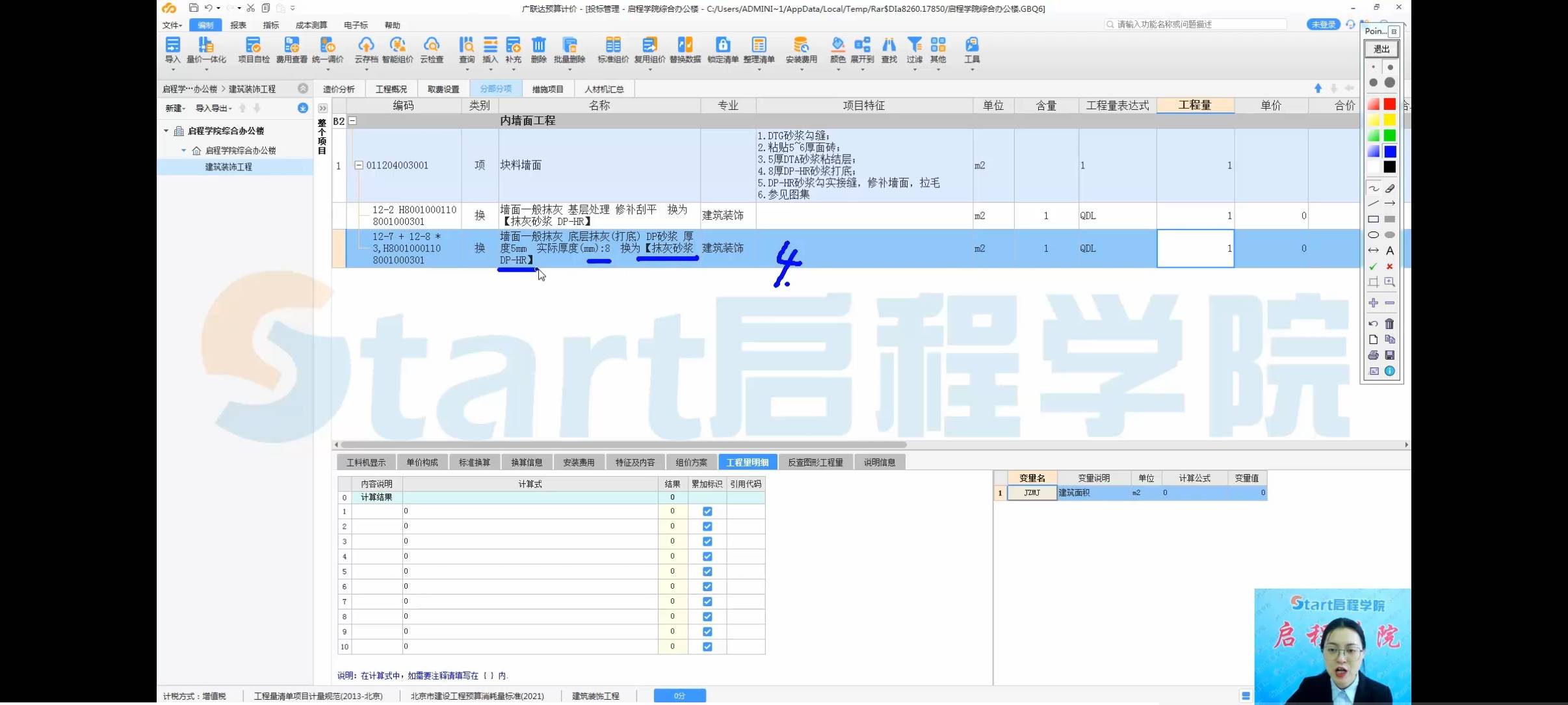This screenshot has height=705, width=1568.
Task: Select the arrow line tool in Pointer panel
Action: (x=1389, y=204)
